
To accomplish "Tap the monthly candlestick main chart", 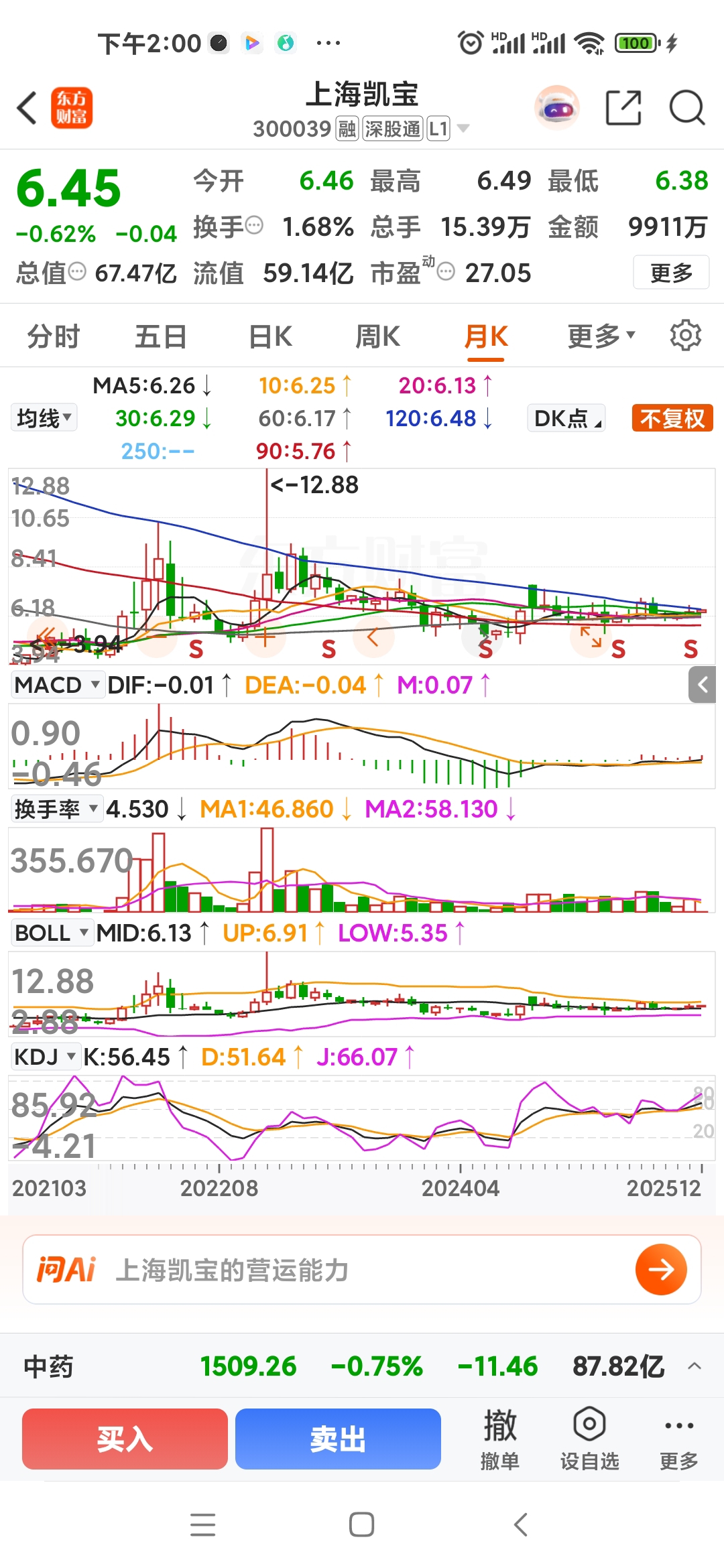I will [362, 566].
